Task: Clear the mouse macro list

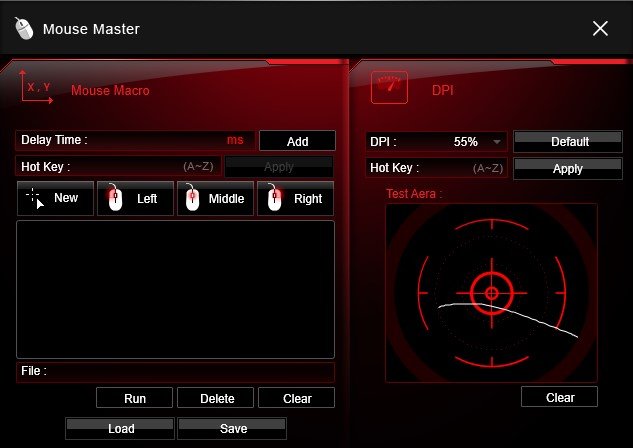Action: click(x=296, y=398)
